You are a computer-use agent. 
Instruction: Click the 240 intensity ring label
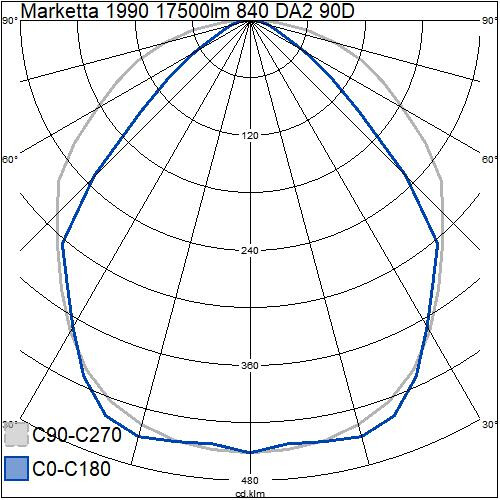coord(250,250)
